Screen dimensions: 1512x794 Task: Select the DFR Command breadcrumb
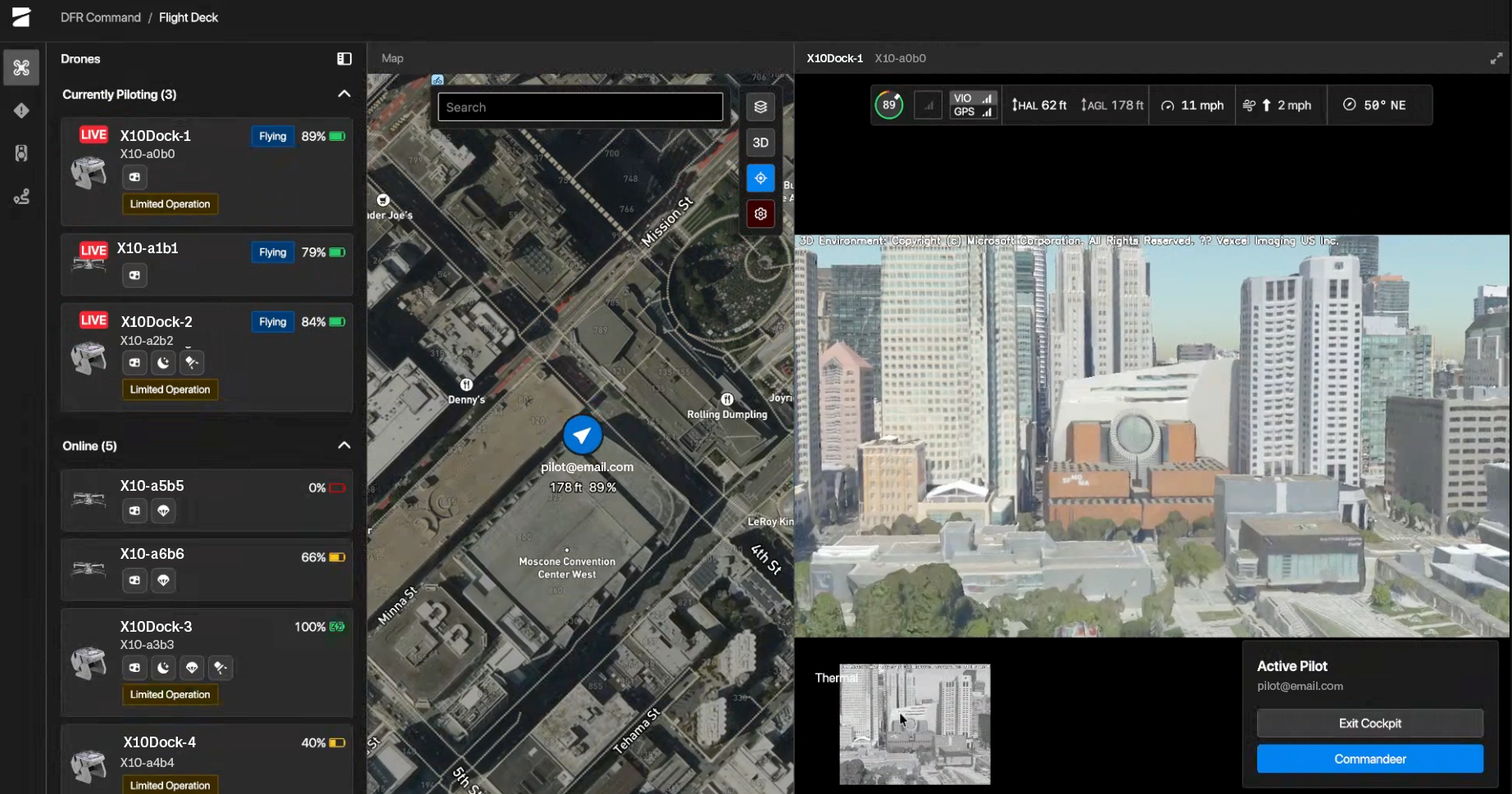point(101,17)
